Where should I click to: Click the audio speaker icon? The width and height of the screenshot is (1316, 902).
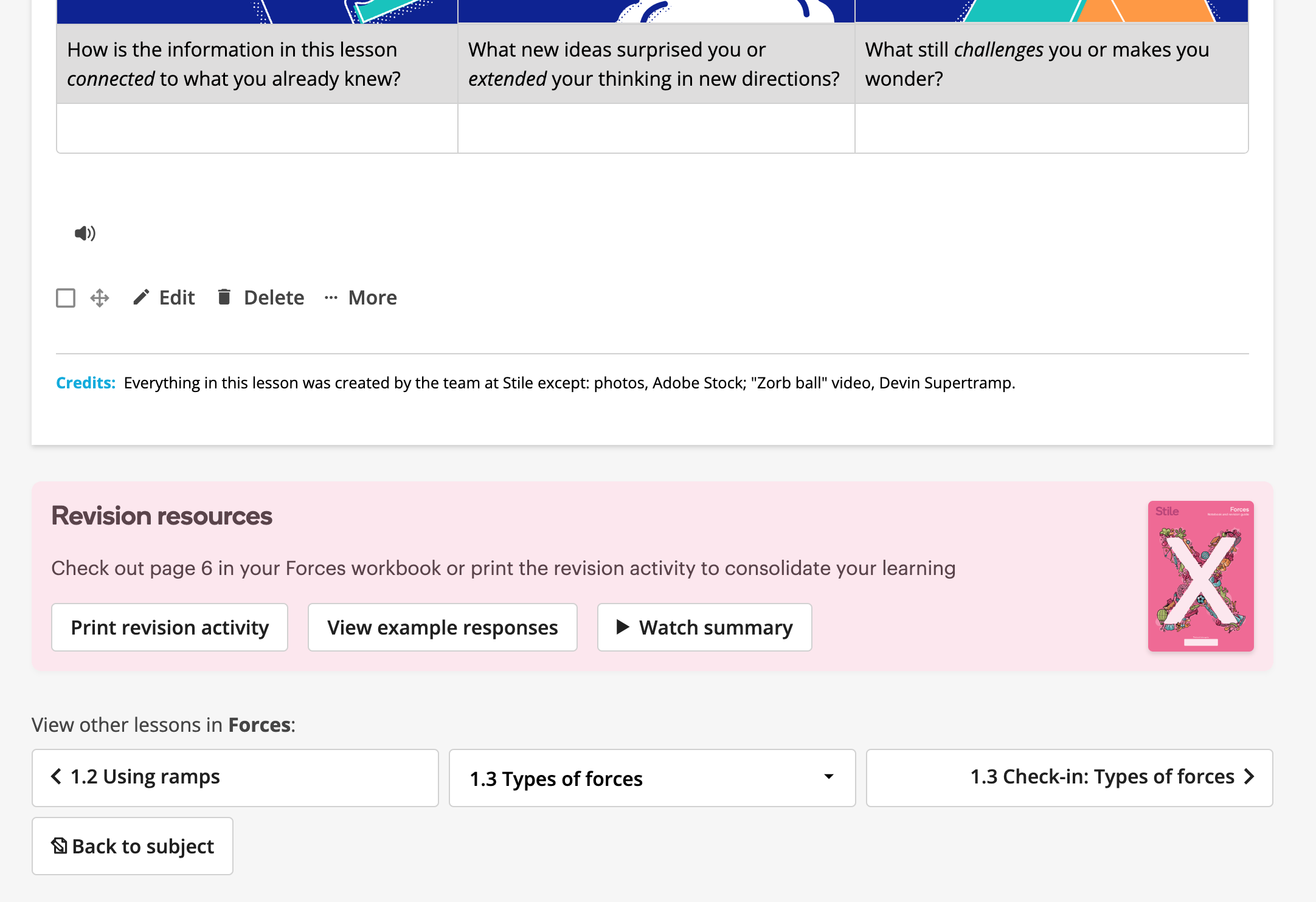point(85,233)
